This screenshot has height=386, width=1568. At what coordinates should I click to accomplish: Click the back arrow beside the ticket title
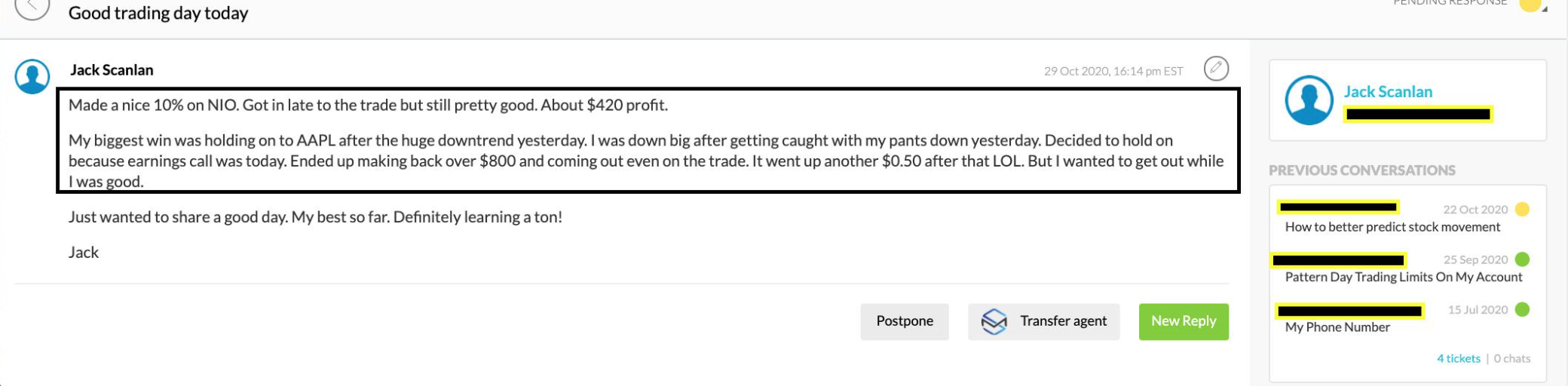(32, 8)
